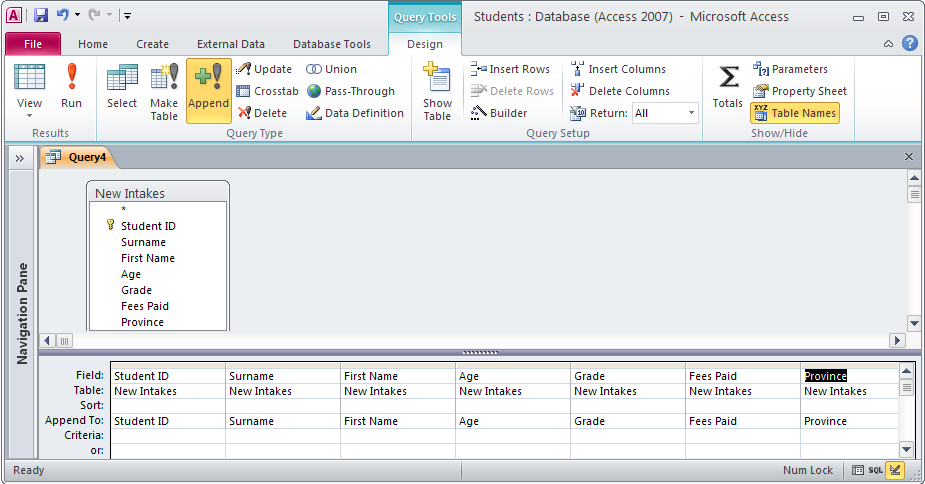Click the Criteria cell under Surname
The image size is (925, 484).
283,436
